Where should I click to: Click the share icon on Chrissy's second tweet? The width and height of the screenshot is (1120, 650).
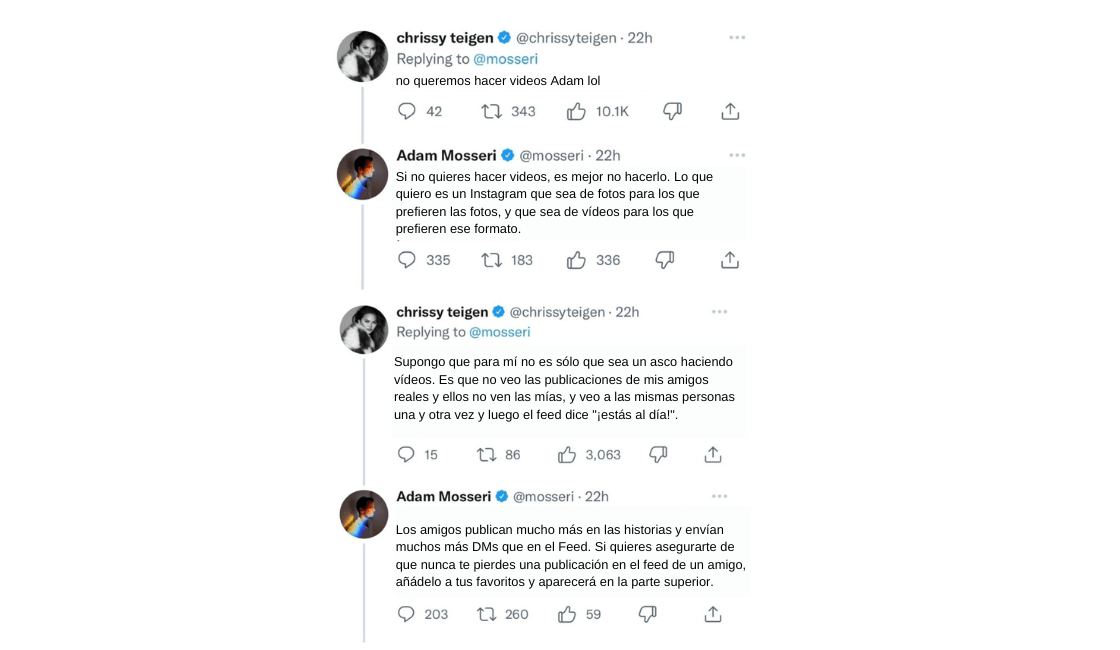pyautogui.click(x=713, y=454)
